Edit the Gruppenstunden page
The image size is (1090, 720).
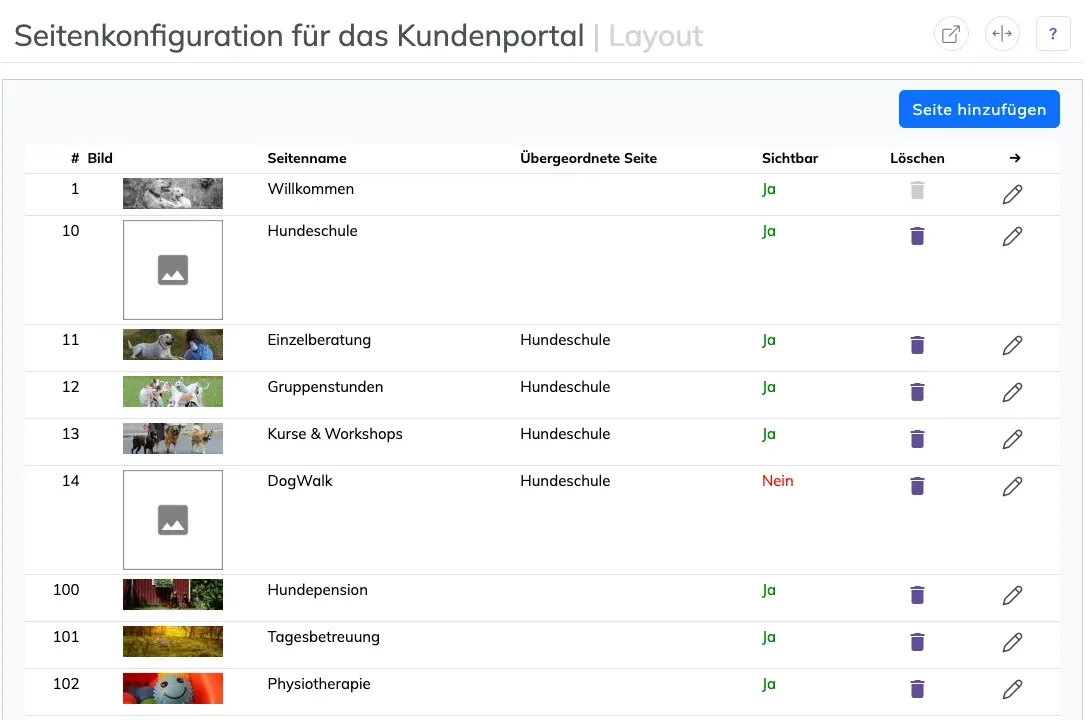click(x=1012, y=393)
